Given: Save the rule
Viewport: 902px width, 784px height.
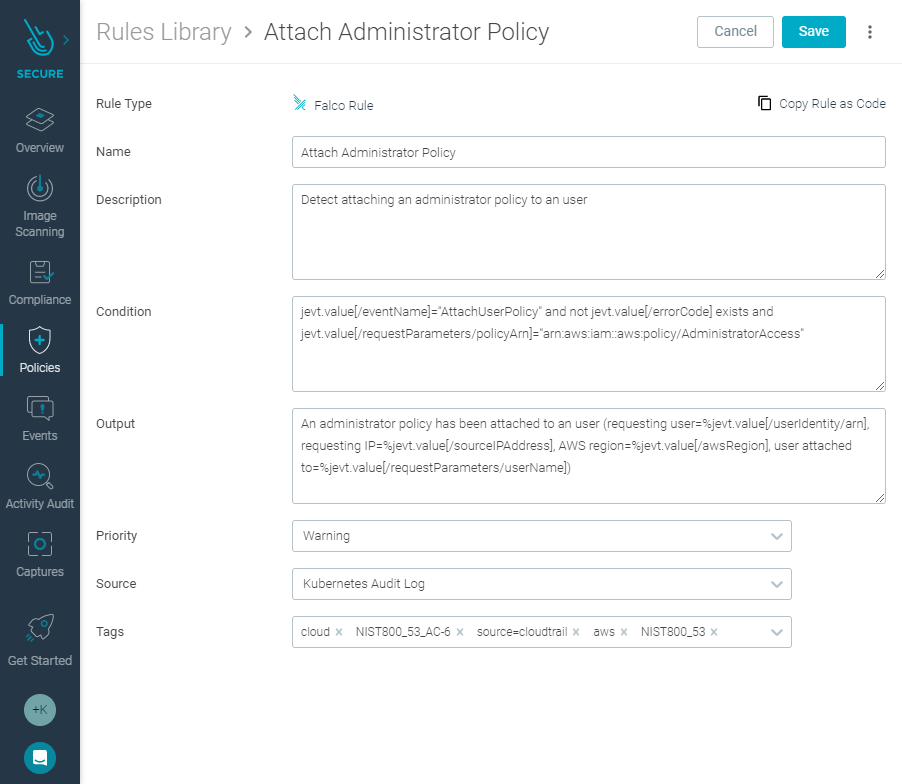Looking at the screenshot, I should (x=813, y=32).
